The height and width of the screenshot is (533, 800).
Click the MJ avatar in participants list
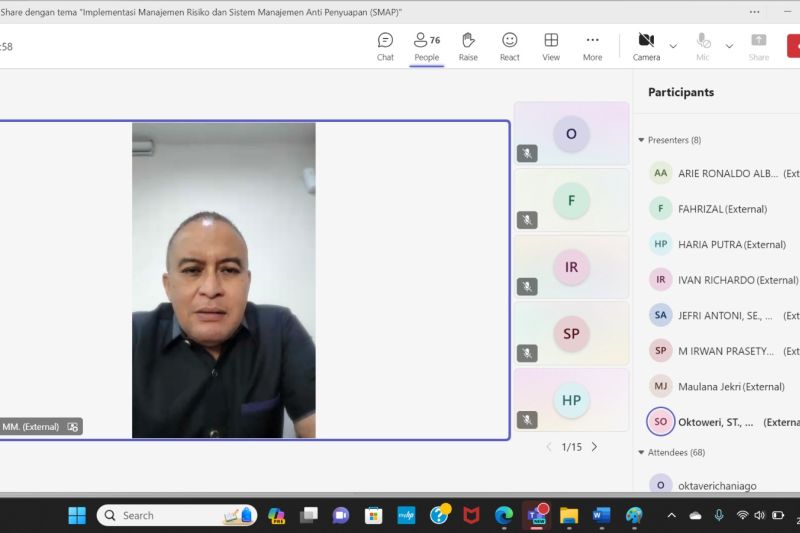pos(661,386)
